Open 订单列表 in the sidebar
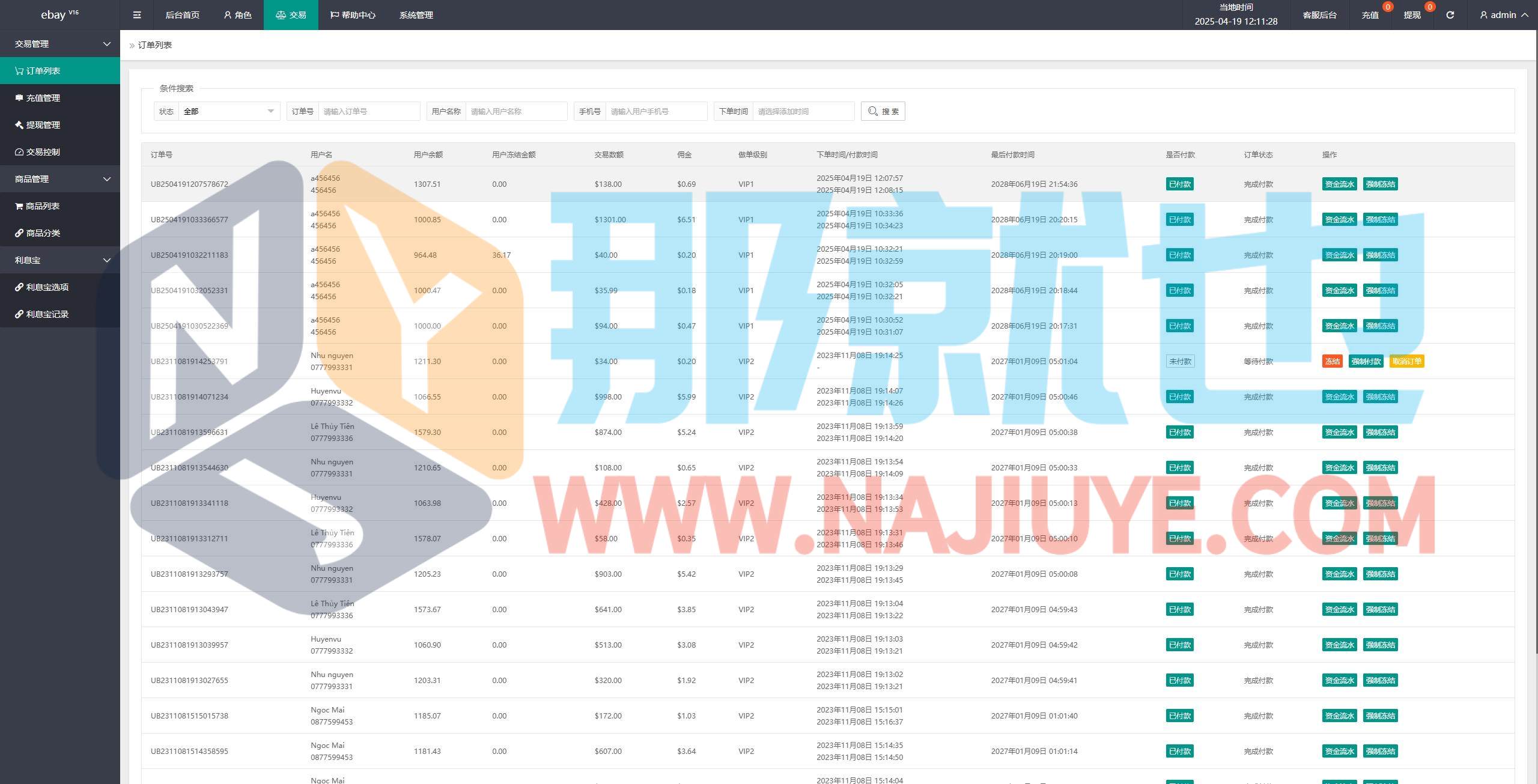Image resolution: width=1538 pixels, height=784 pixels. tap(43, 71)
